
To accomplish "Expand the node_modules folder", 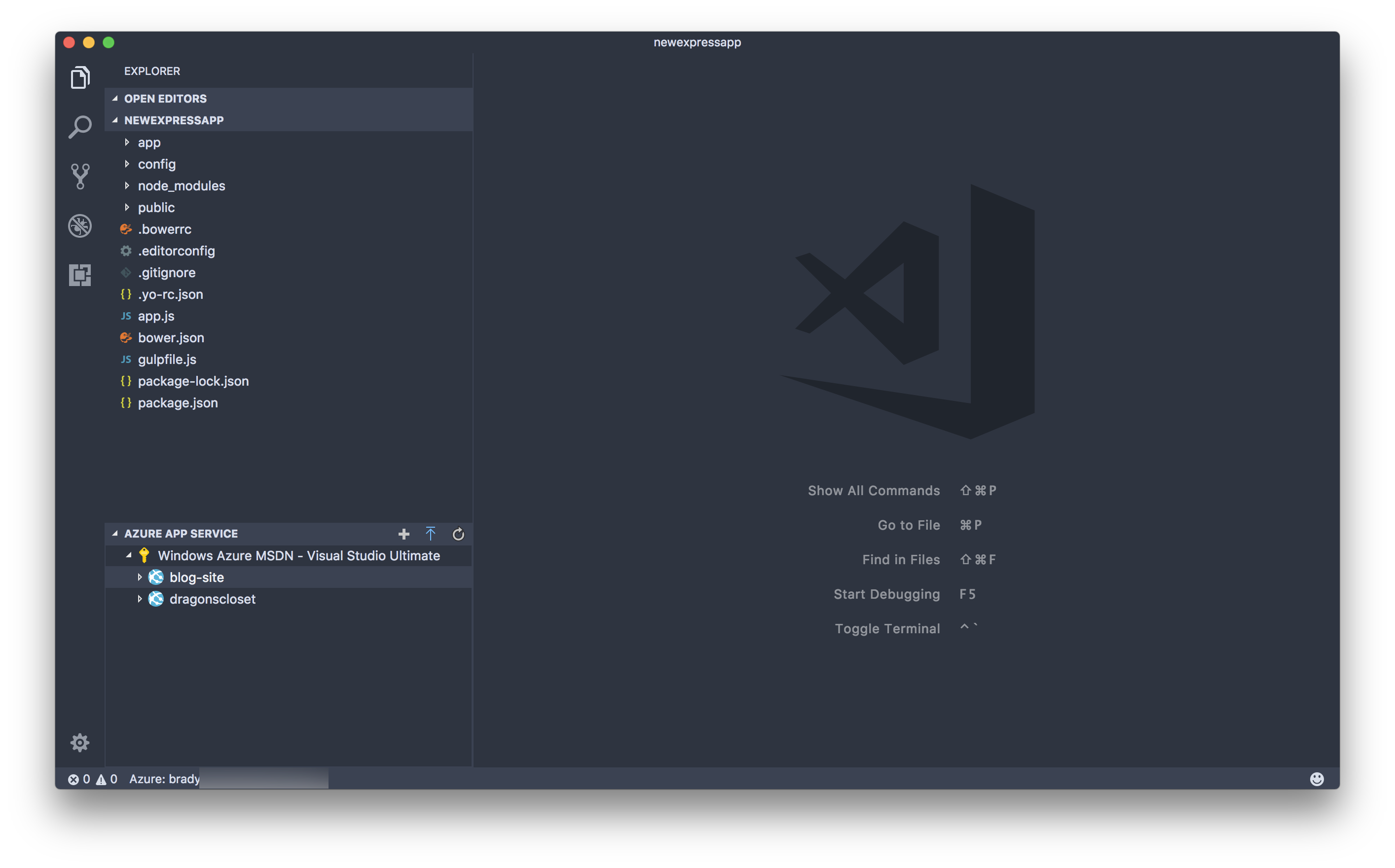I will [127, 186].
